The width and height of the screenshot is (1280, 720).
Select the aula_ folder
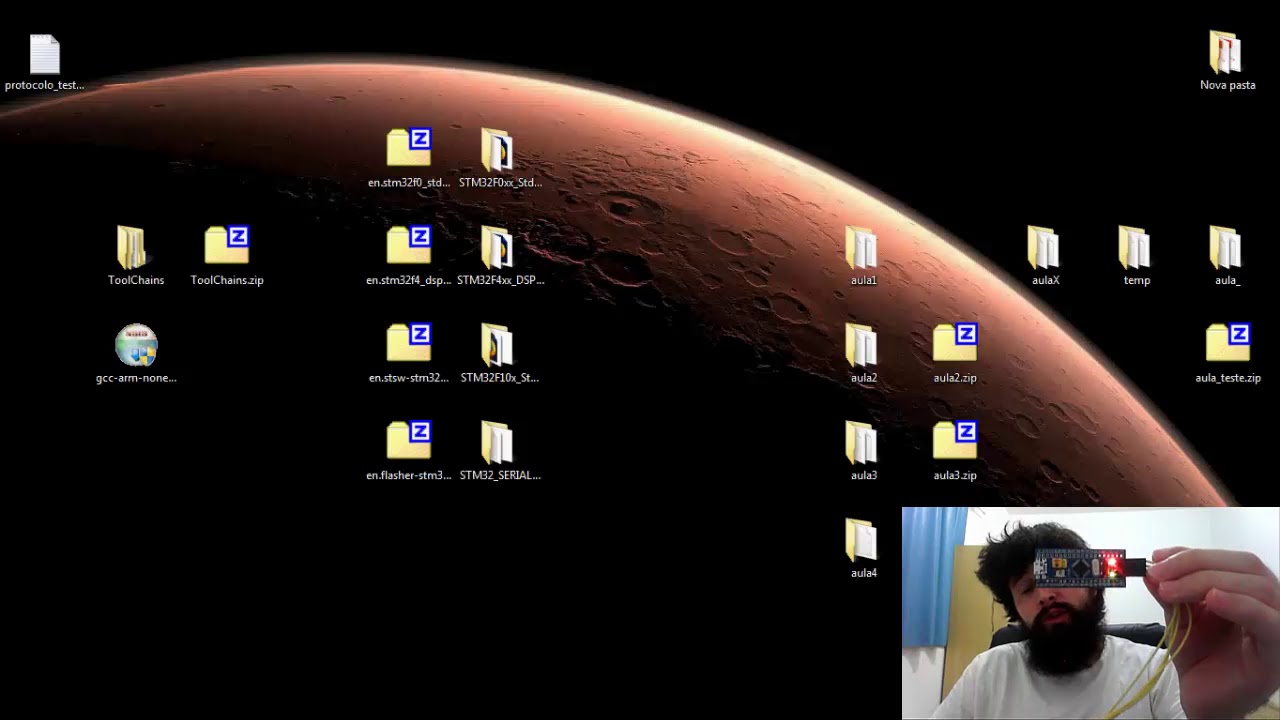point(1225,247)
